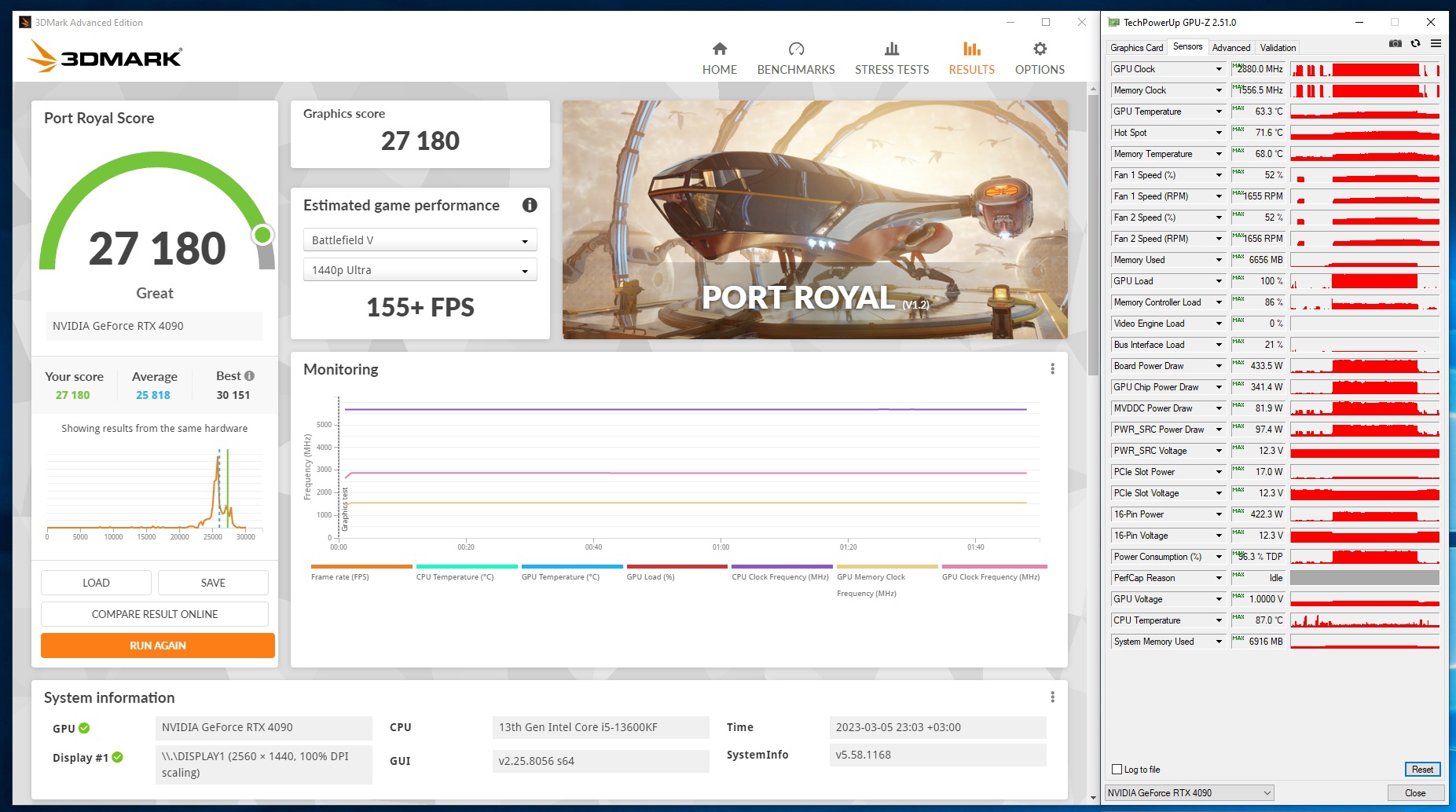Image resolution: width=1456 pixels, height=812 pixels.
Task: Switch to the Graphics Card tab
Action: click(x=1137, y=48)
